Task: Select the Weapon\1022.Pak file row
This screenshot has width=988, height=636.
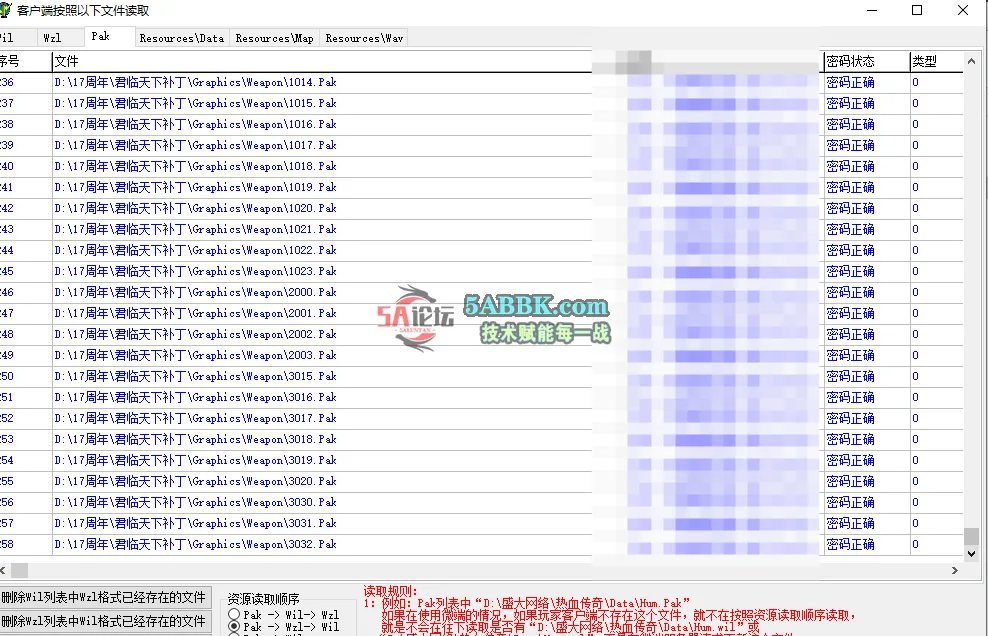Action: click(195, 250)
